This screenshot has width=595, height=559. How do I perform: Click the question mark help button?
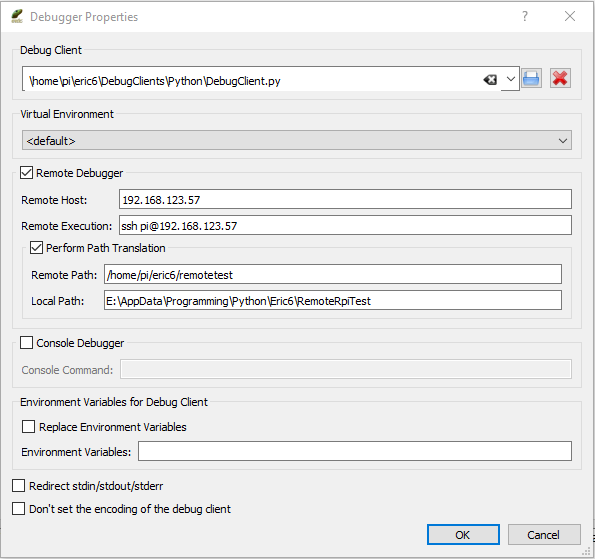pyautogui.click(x=524, y=16)
